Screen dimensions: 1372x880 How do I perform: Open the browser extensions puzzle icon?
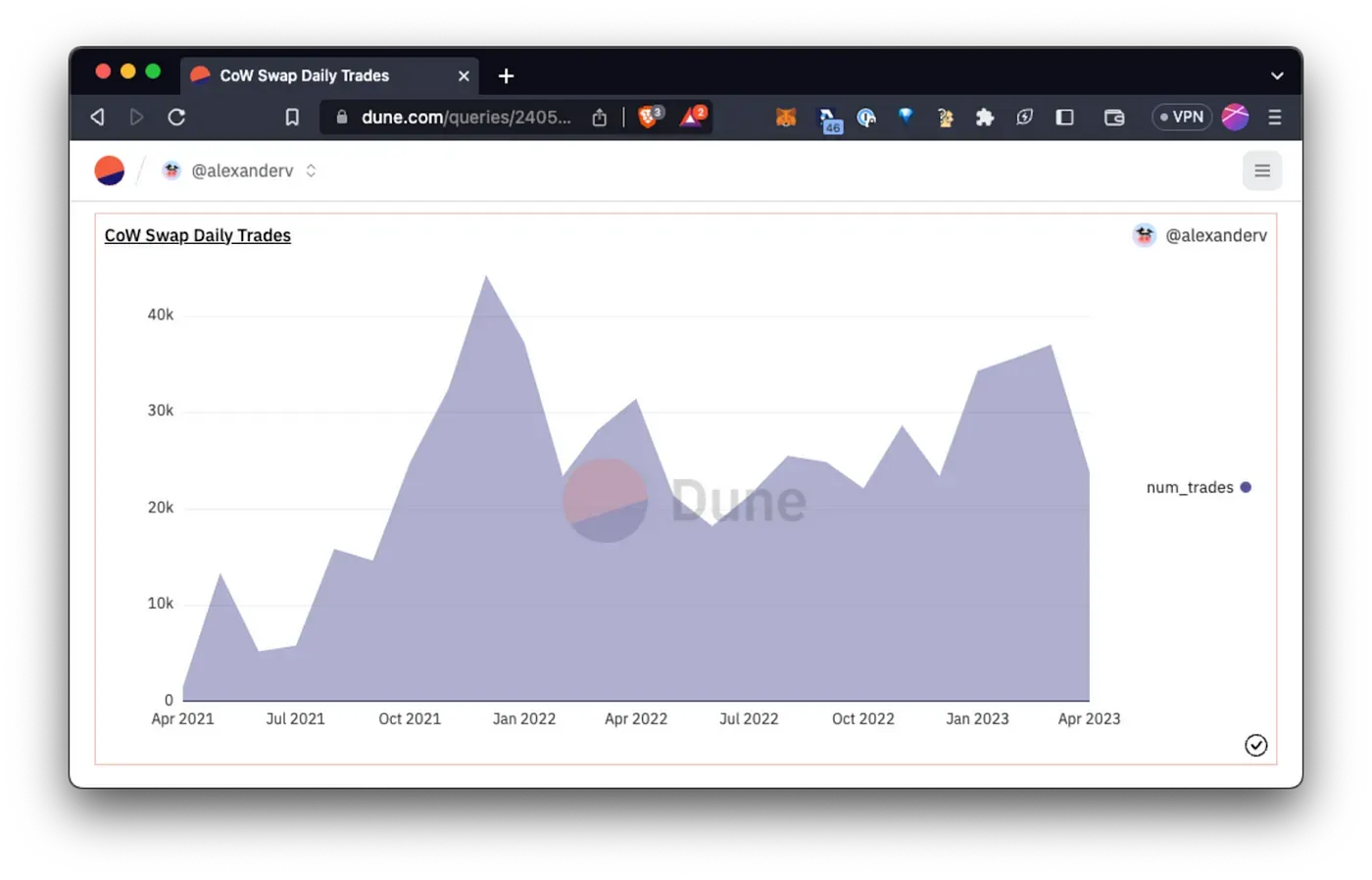point(984,117)
